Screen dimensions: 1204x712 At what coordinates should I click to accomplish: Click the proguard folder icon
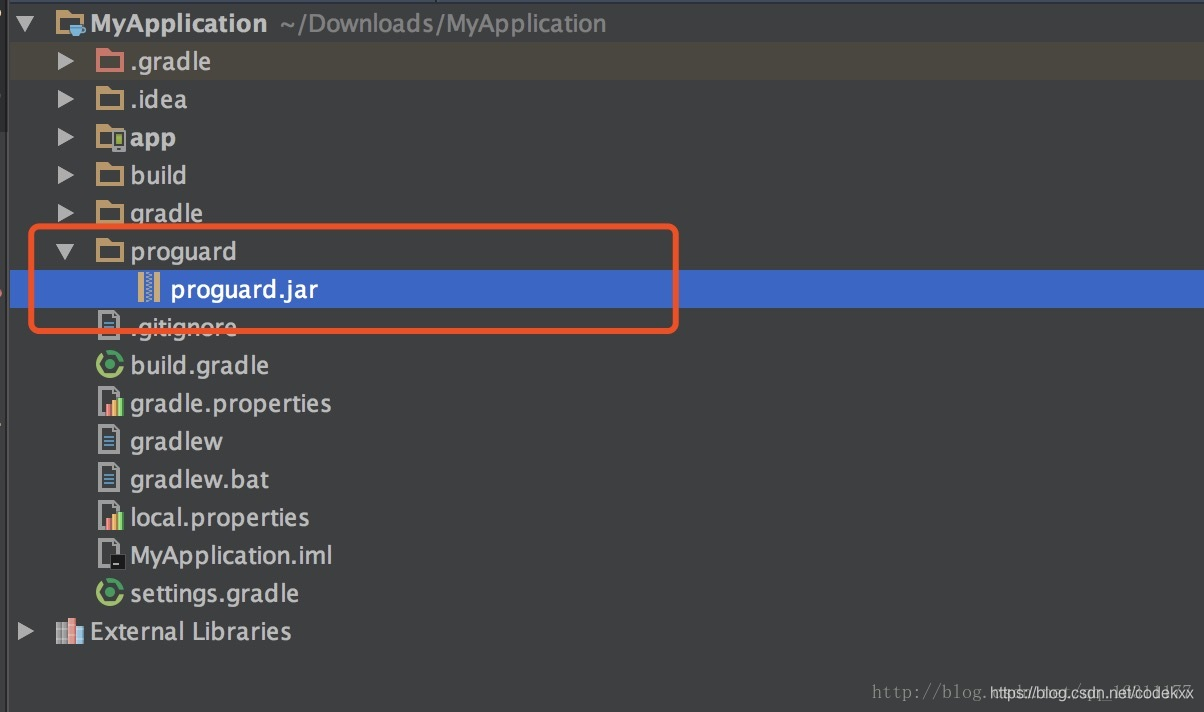[109, 251]
